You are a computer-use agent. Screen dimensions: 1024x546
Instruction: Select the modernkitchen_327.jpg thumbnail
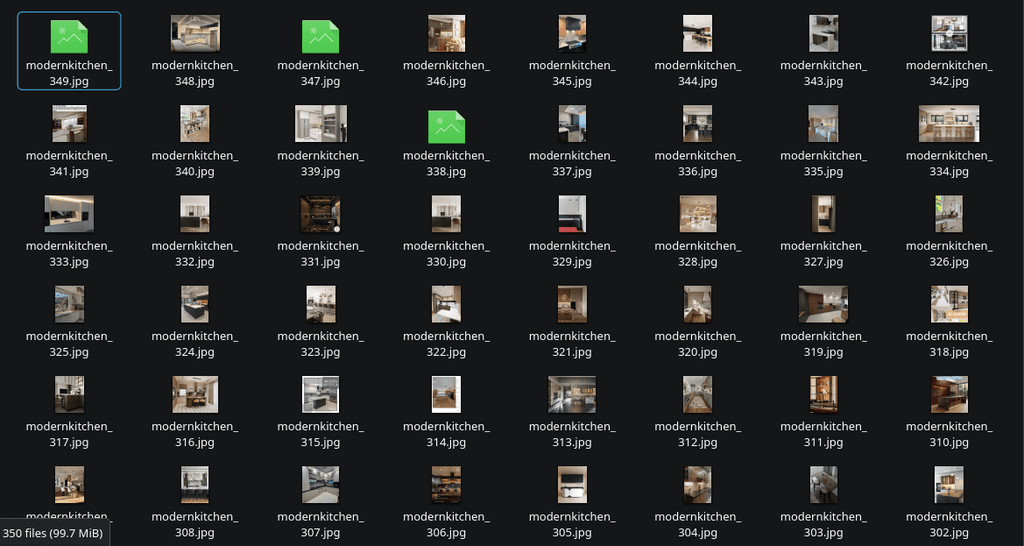coord(824,214)
